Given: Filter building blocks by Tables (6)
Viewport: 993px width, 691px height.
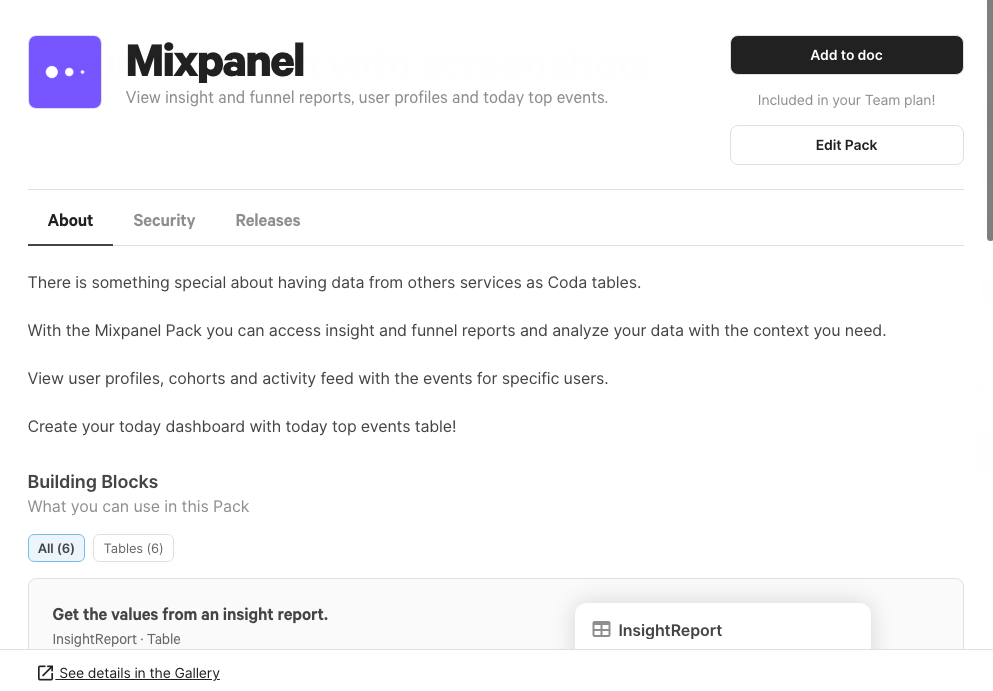Looking at the screenshot, I should 133,548.
